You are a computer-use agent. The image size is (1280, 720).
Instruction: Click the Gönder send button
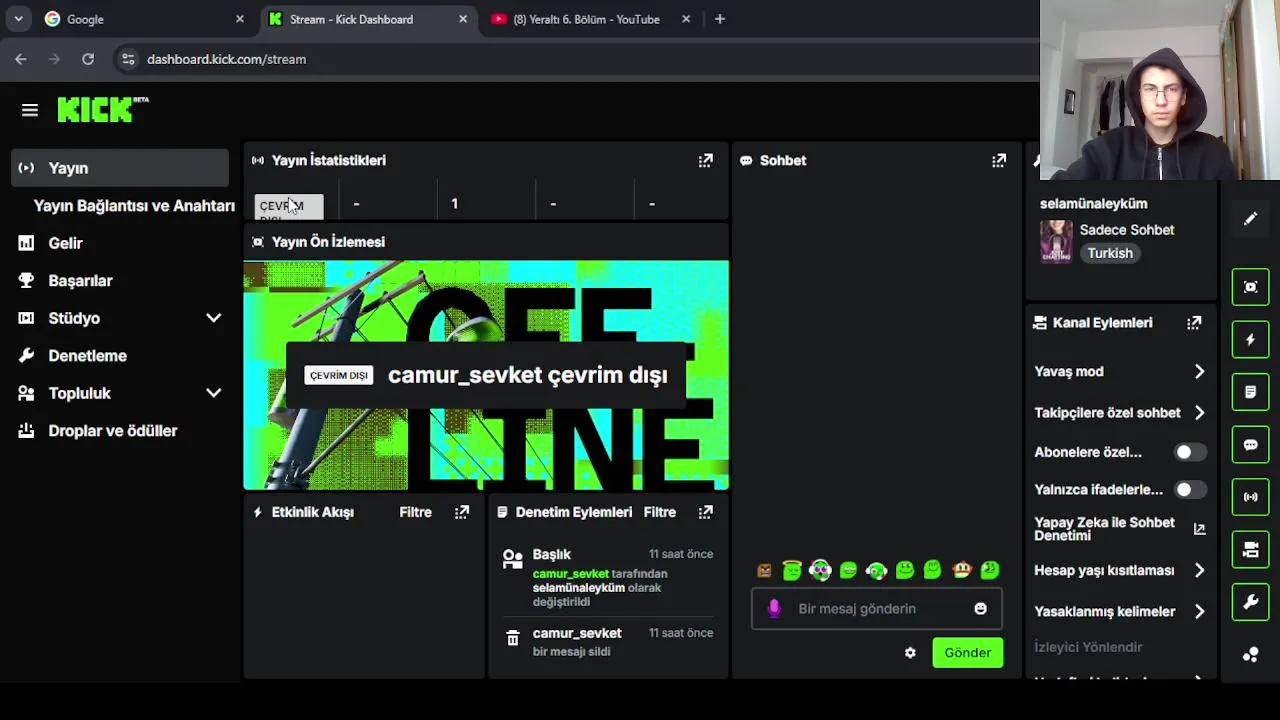(968, 653)
